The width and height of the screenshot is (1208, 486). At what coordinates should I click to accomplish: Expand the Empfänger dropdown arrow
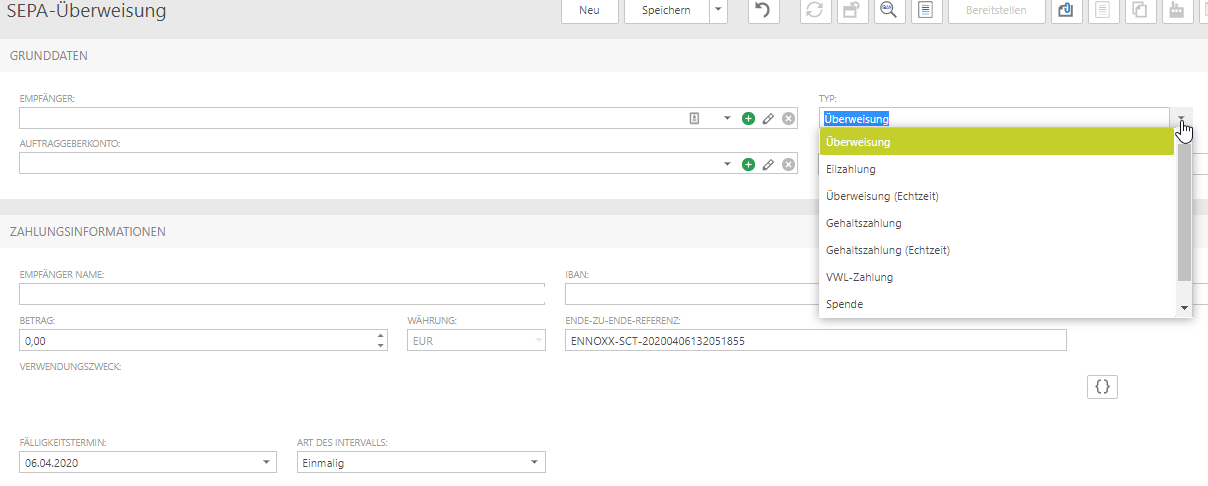click(x=727, y=118)
